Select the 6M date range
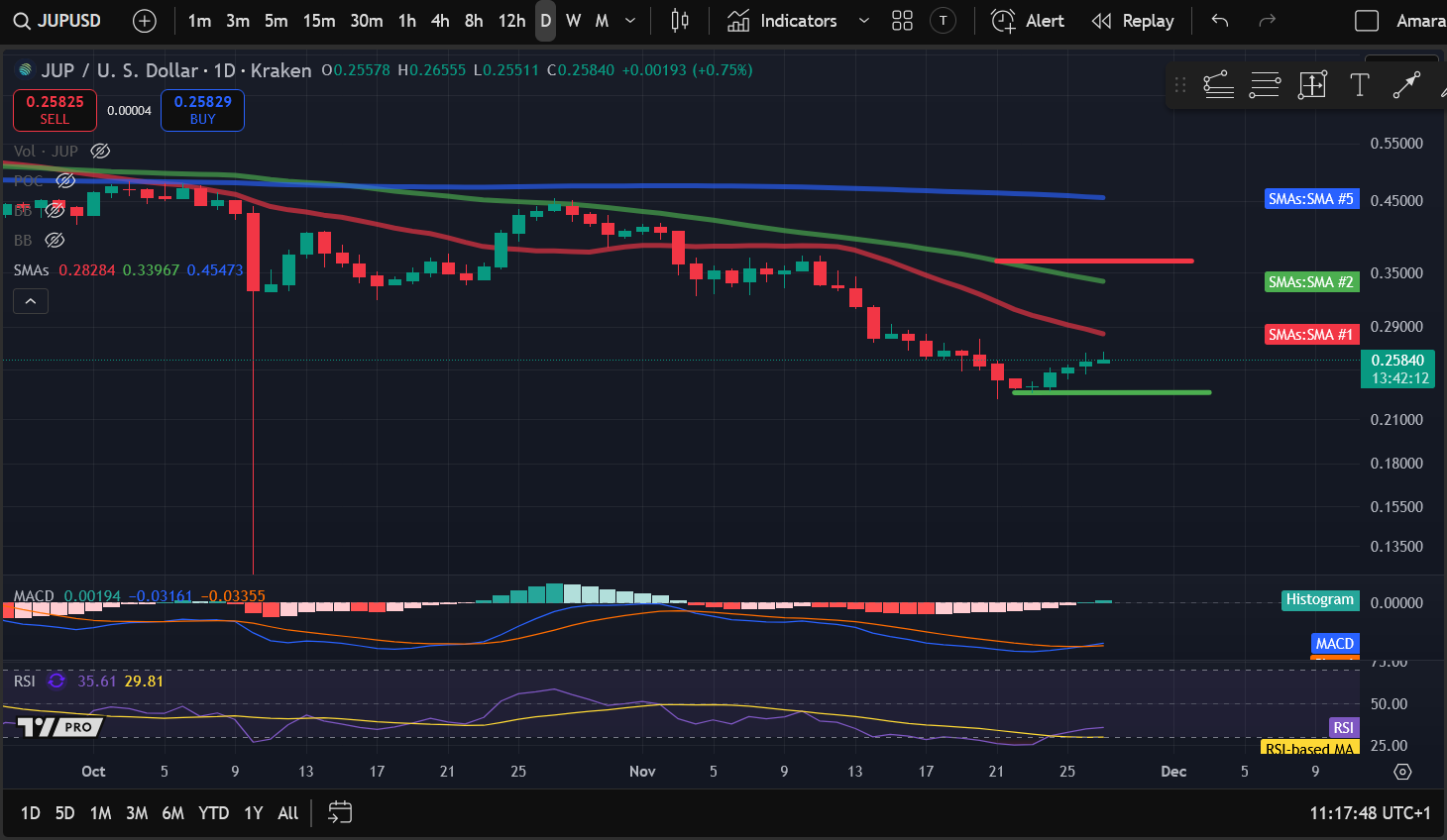The width and height of the screenshot is (1447, 840). (172, 812)
